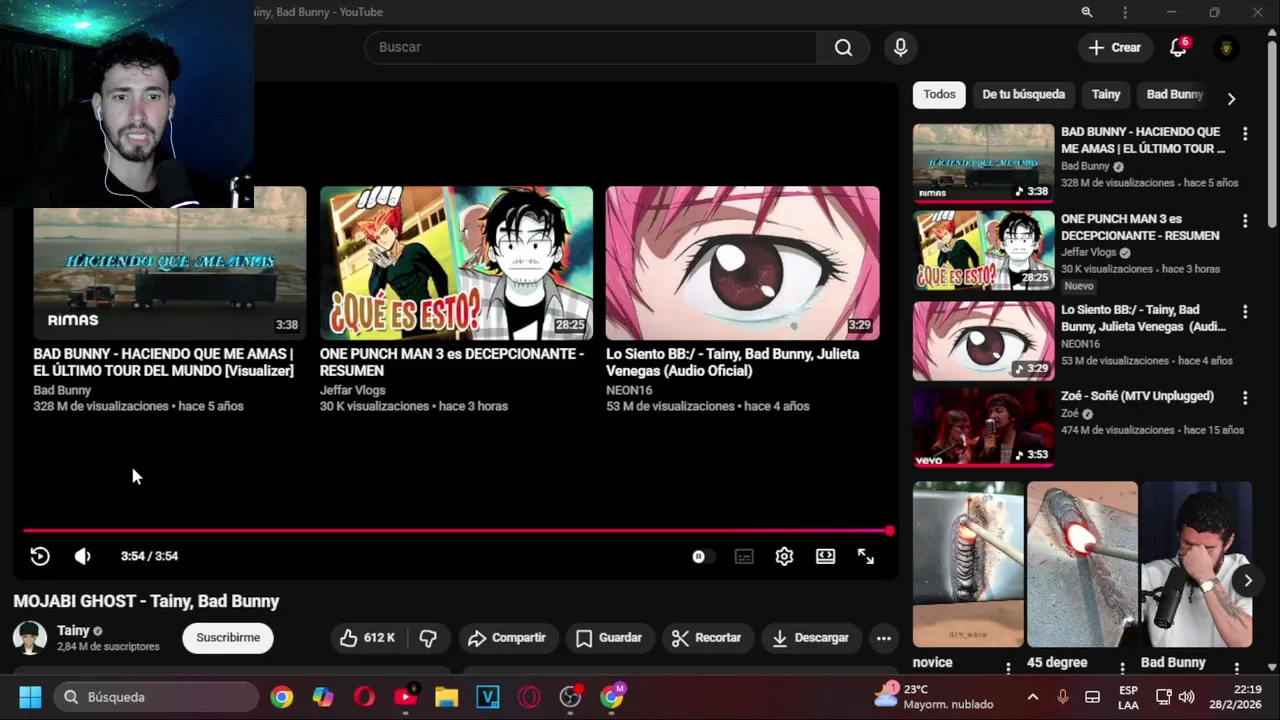Open the novice welding short
The image size is (1280, 720).
968,564
